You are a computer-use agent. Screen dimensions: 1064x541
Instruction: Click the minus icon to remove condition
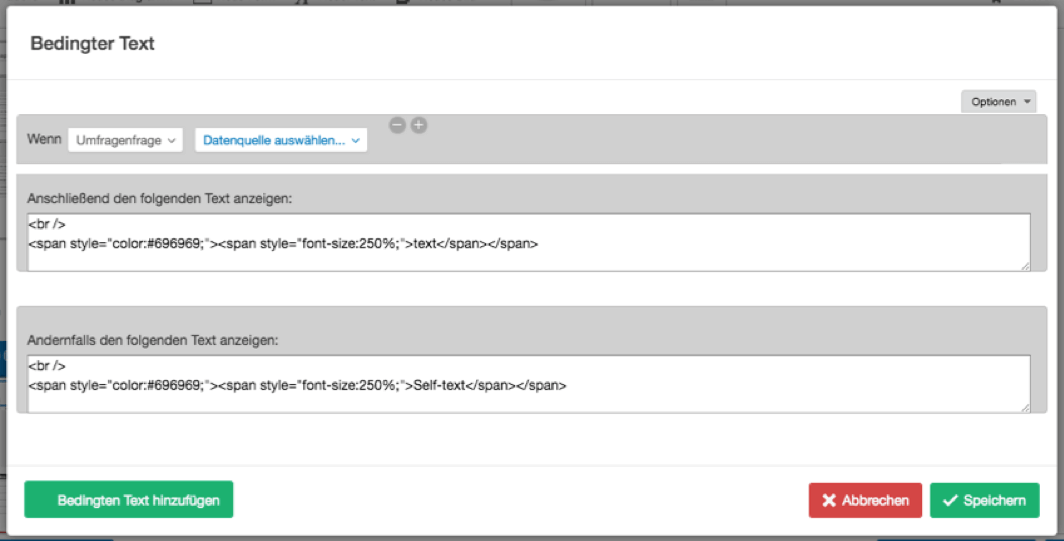click(397, 125)
